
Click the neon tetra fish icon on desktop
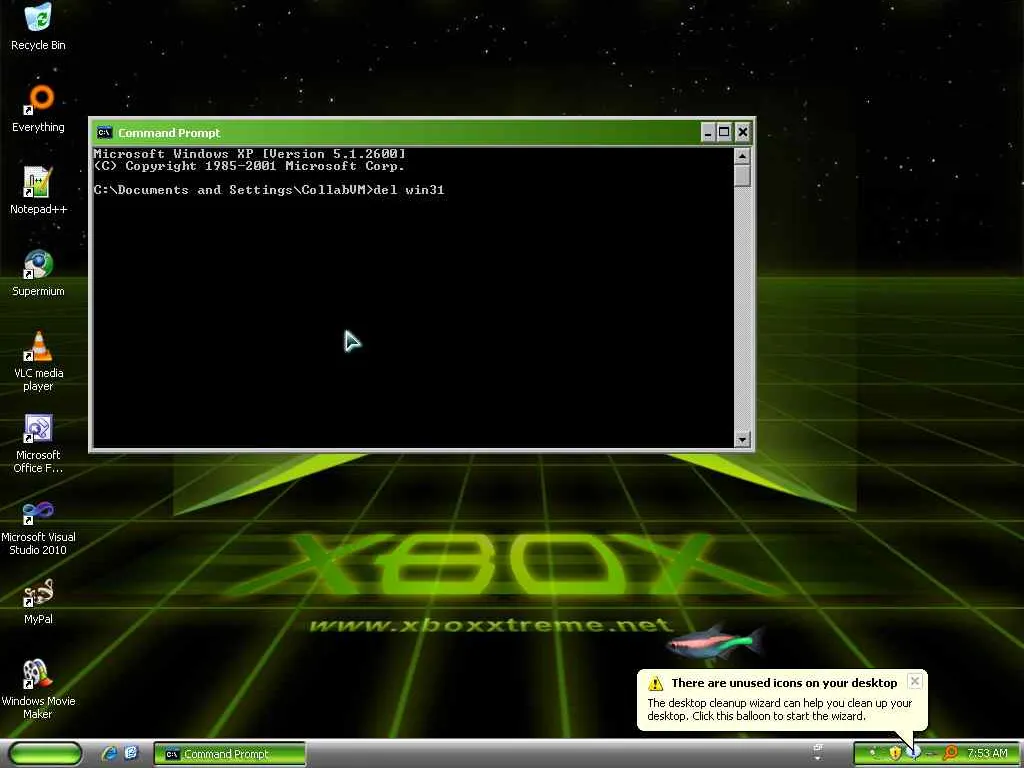(x=714, y=641)
